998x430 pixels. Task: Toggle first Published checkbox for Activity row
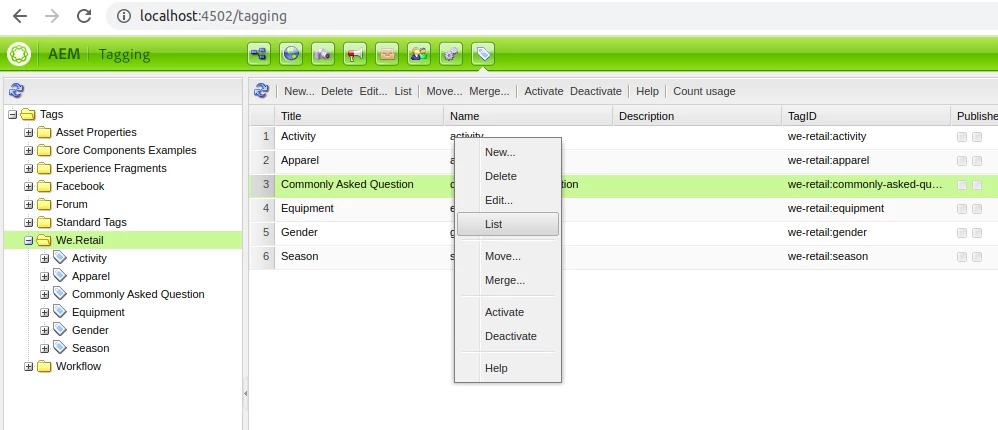[962, 137]
